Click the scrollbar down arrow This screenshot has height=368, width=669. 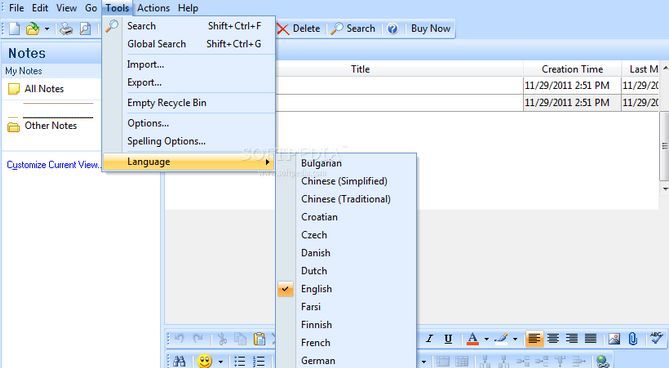pos(665,188)
